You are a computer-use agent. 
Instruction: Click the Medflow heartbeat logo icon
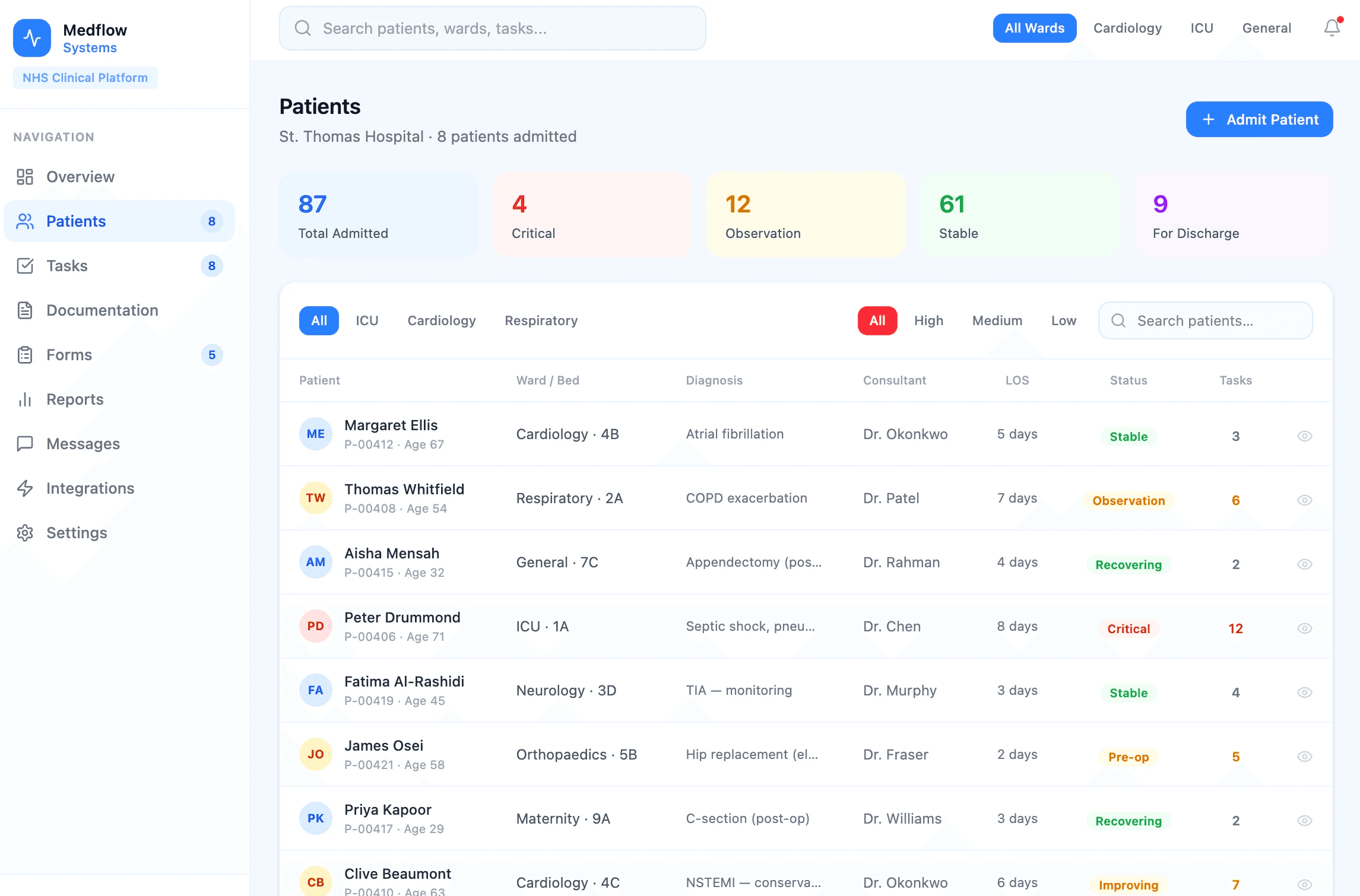click(32, 38)
